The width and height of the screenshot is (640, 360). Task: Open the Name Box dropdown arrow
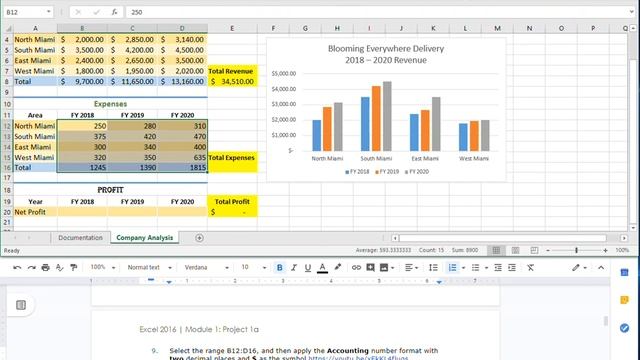pyautogui.click(x=49, y=12)
